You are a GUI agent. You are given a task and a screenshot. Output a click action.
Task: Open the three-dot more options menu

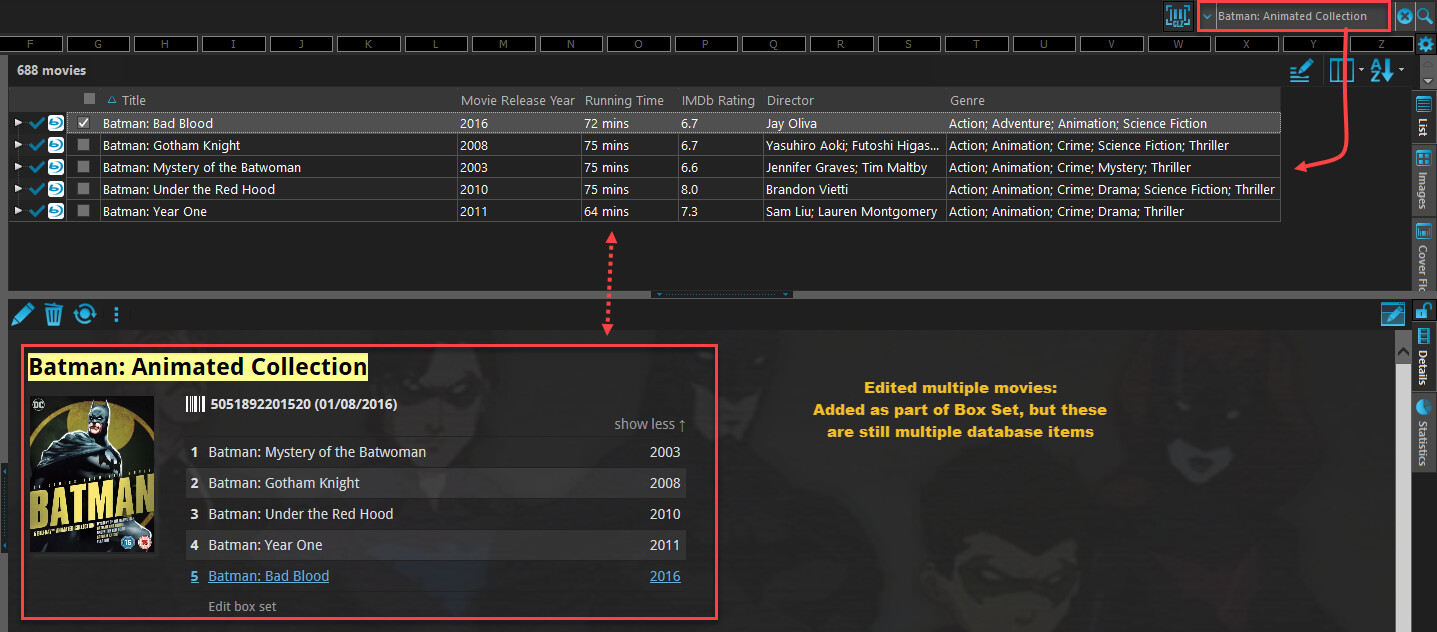point(116,315)
